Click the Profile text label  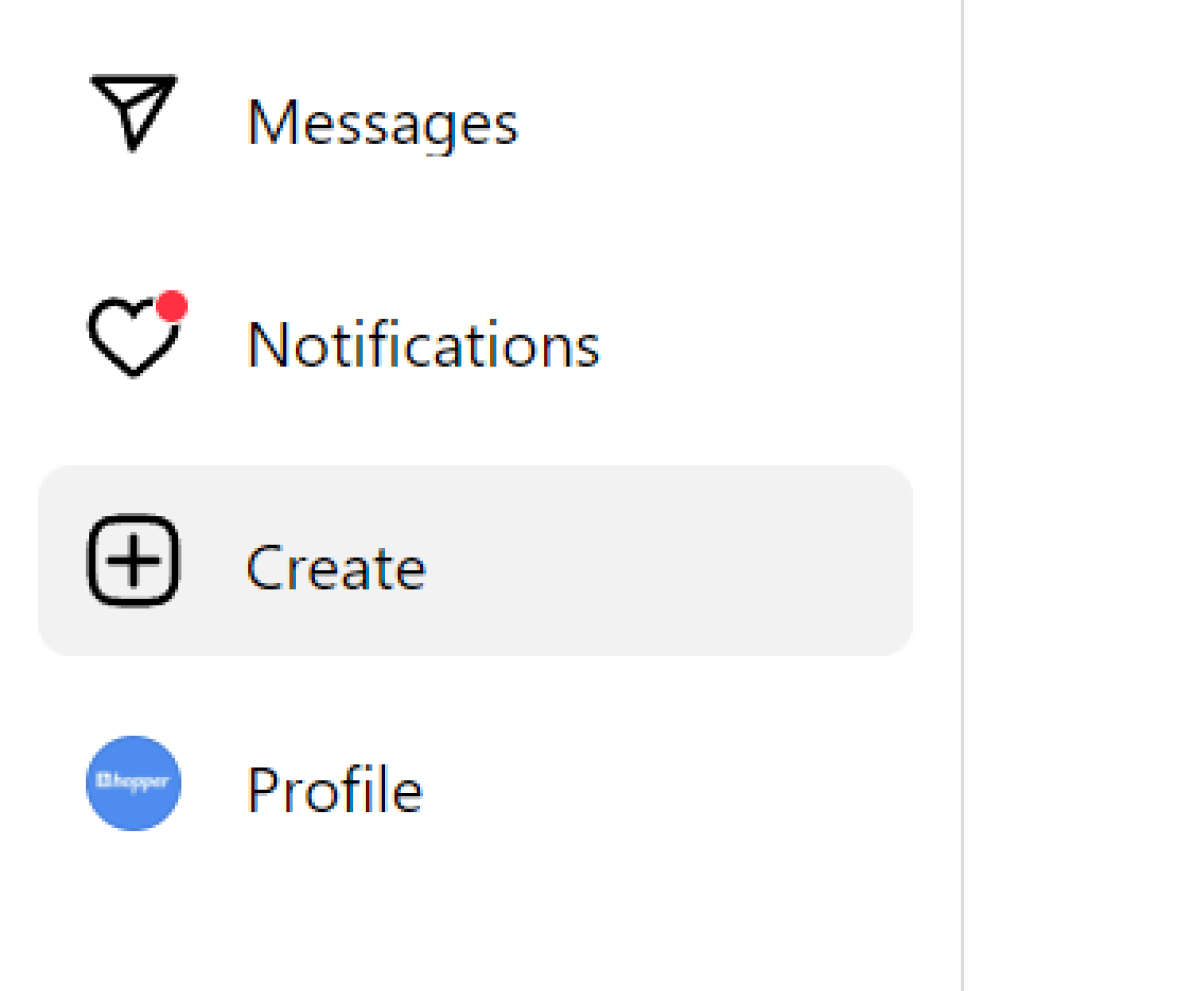[x=334, y=789]
